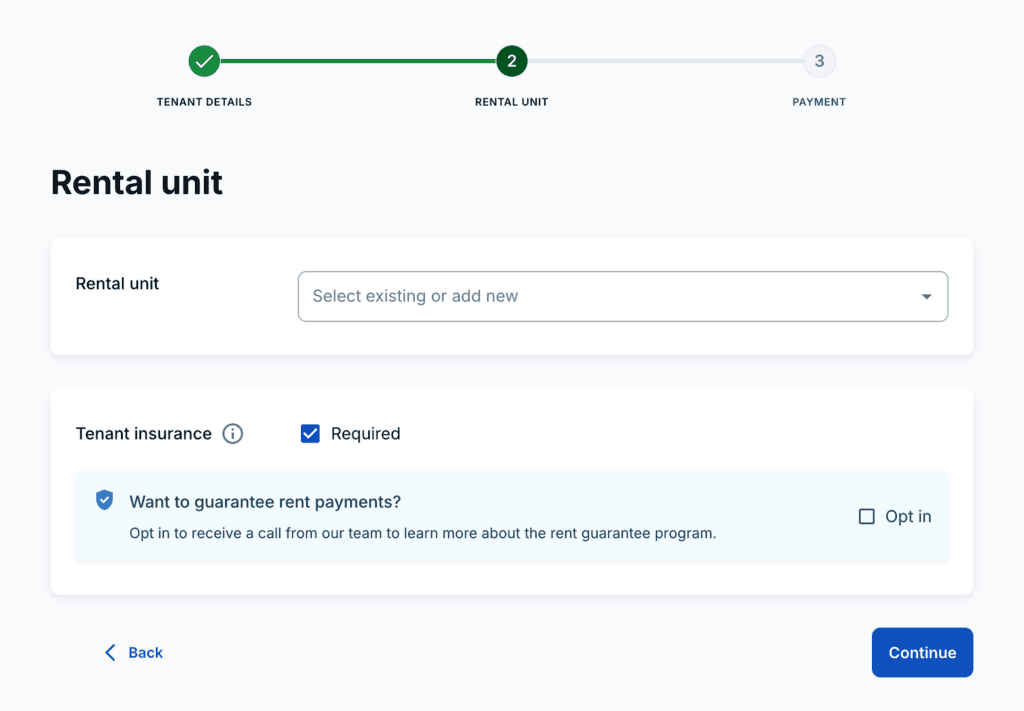Tick the Opt in checkbox
Viewport: 1024px width, 711px height.
tap(867, 517)
